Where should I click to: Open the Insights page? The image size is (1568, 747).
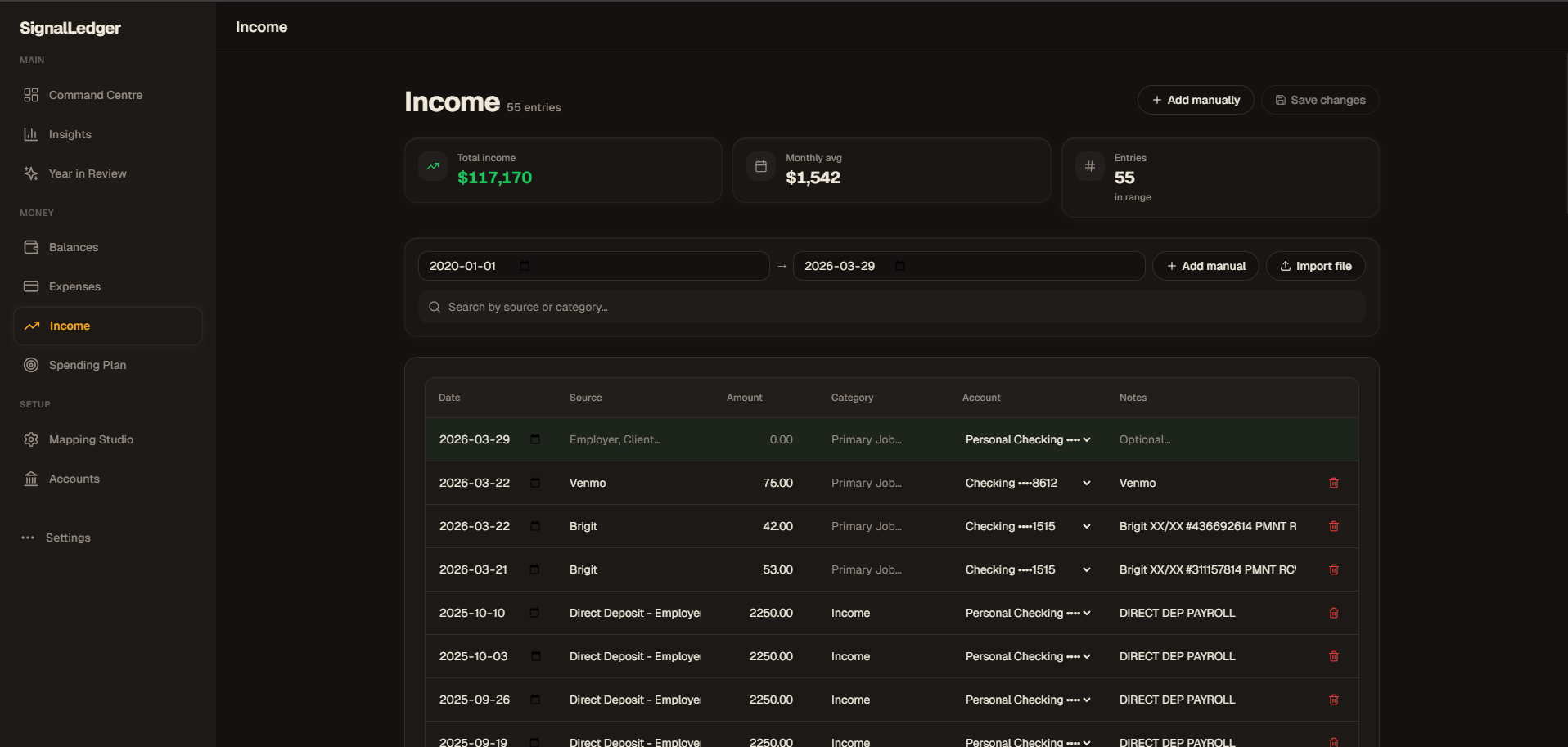coord(107,134)
